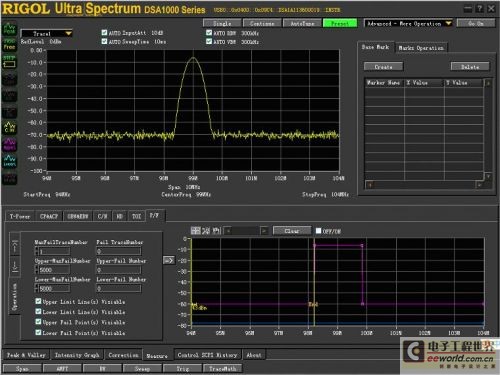Switch to Intensity Graph tab
The height and width of the screenshot is (375, 500).
77,355
